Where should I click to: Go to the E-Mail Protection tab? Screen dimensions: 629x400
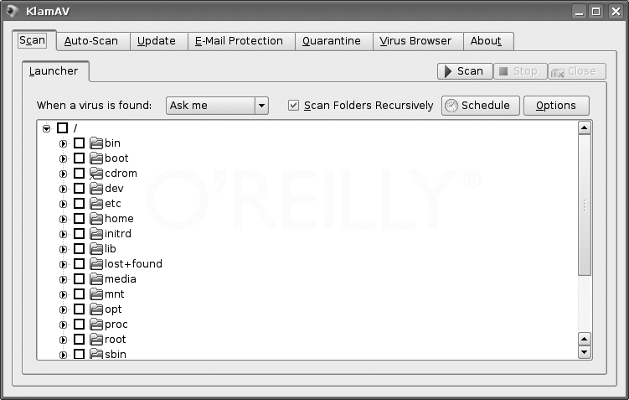pos(238,41)
